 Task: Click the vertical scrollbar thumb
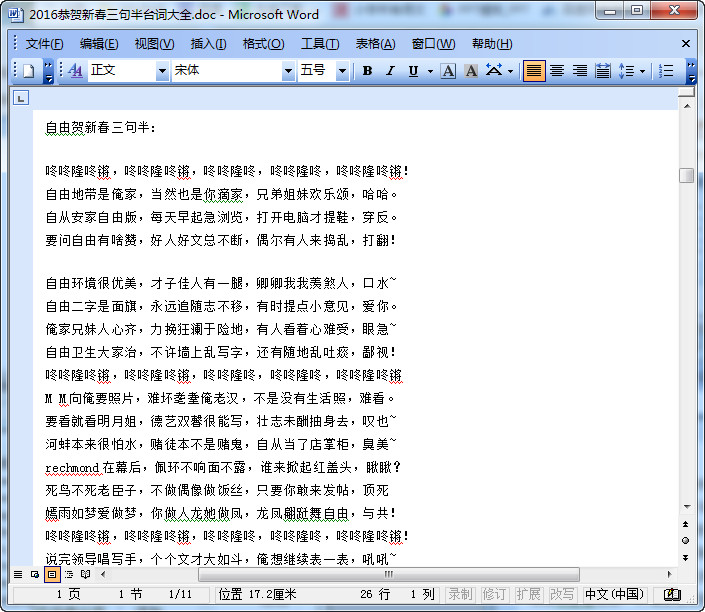click(687, 175)
